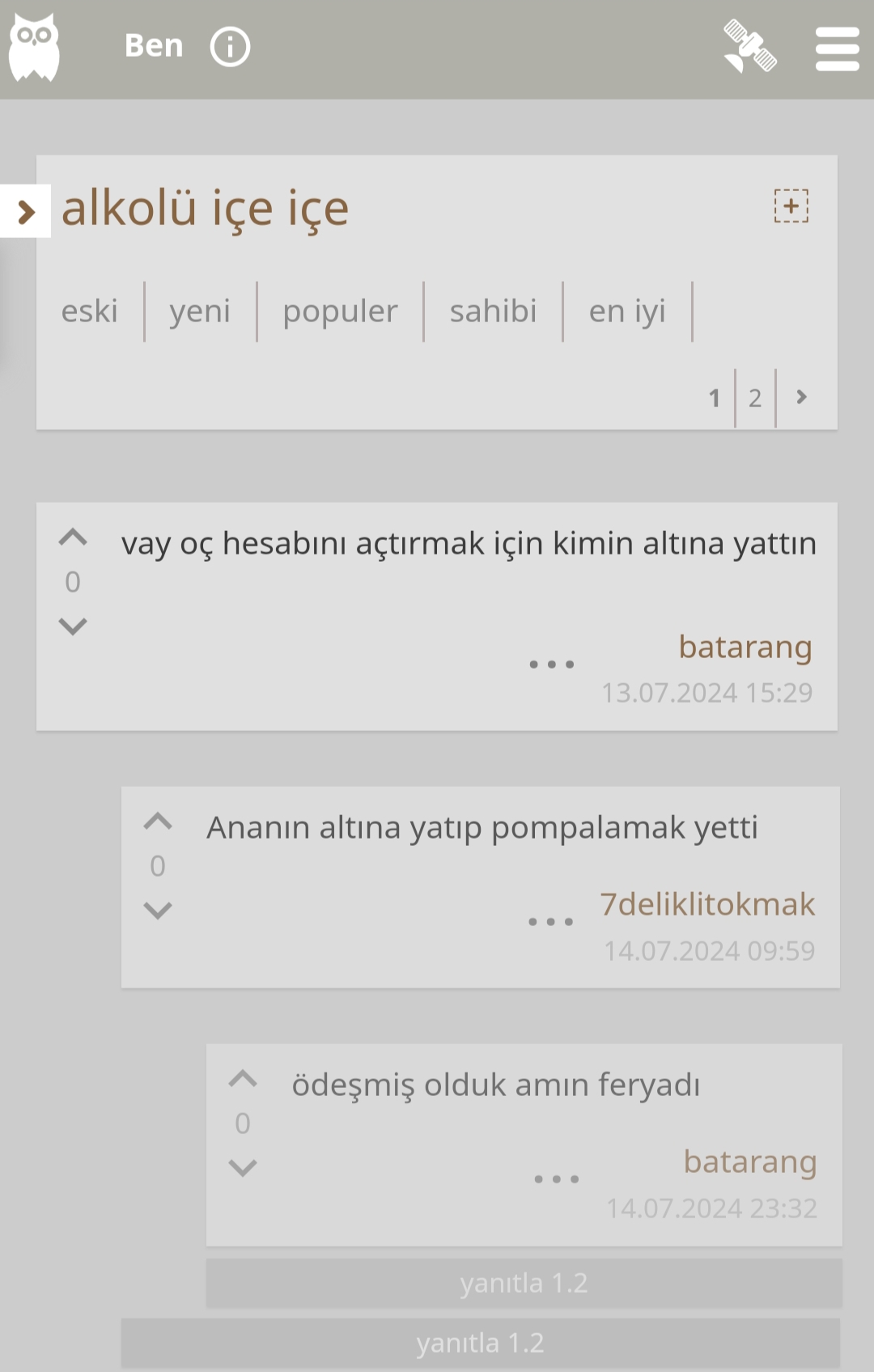The width and height of the screenshot is (874, 1372).
Task: Select the 'en iyi' sort tab
Action: pos(627,311)
